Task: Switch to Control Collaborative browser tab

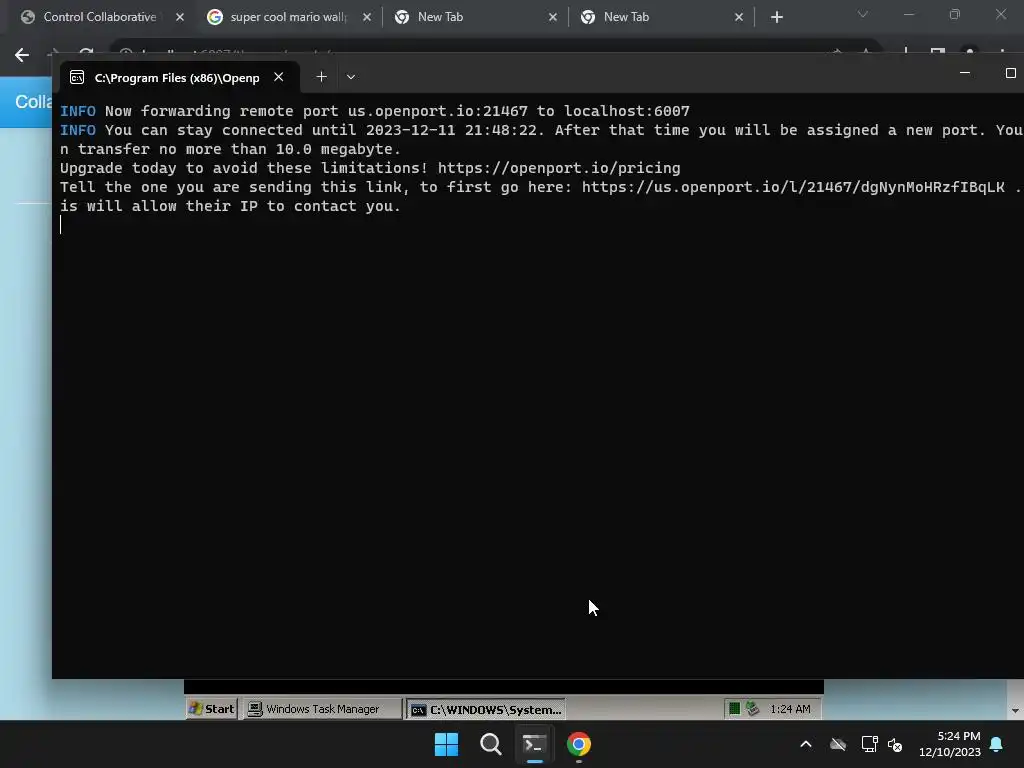Action: pos(99,17)
